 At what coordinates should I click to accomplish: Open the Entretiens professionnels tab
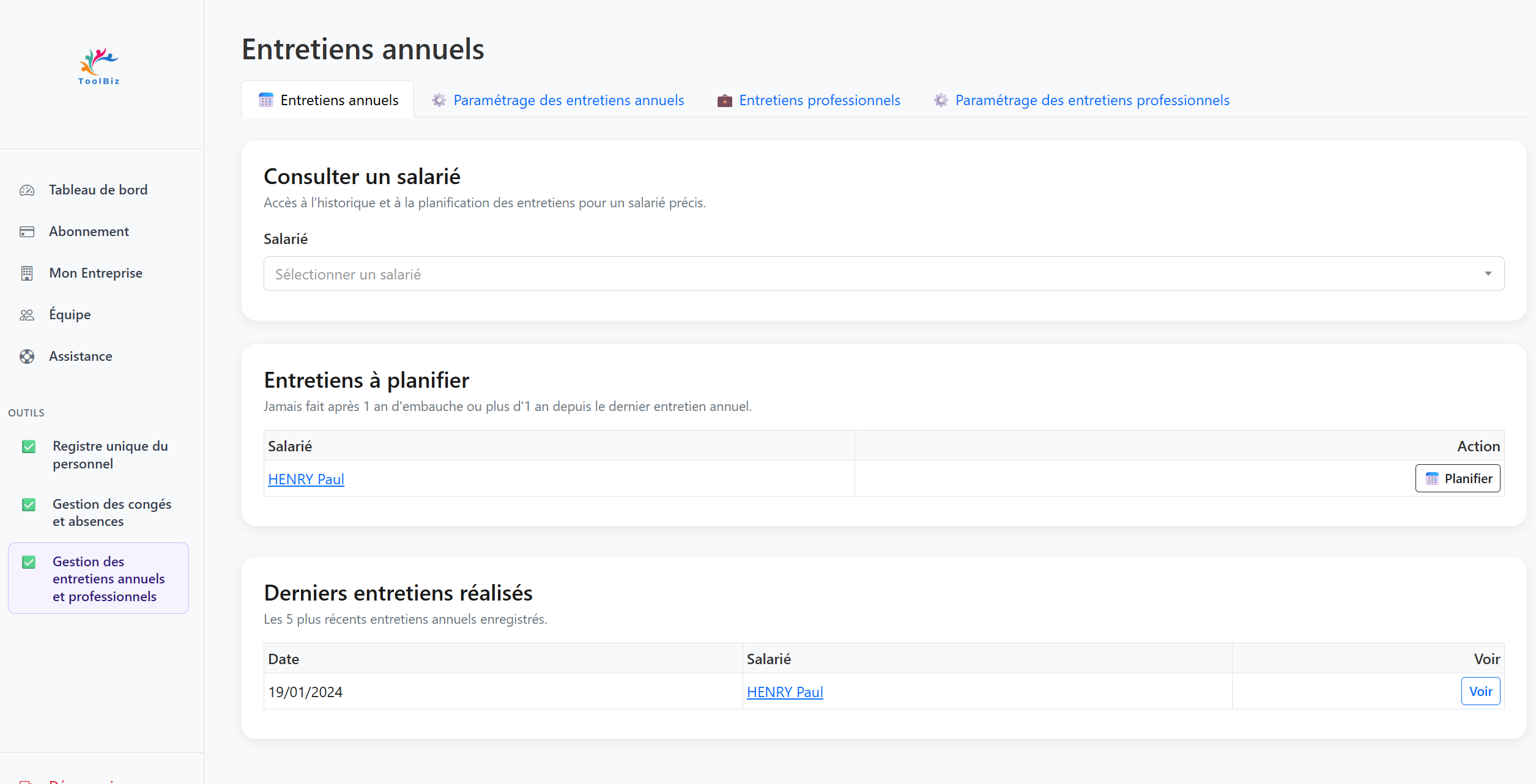click(819, 100)
